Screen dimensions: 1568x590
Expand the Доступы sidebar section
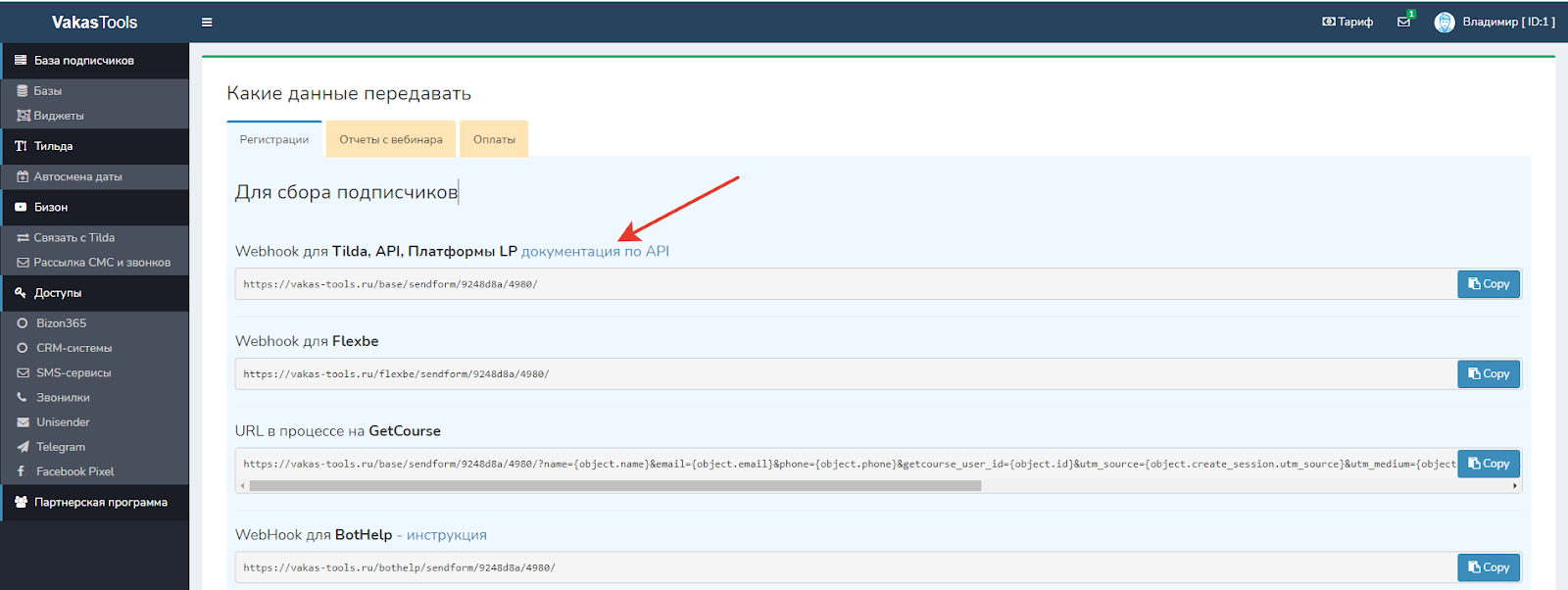58,293
